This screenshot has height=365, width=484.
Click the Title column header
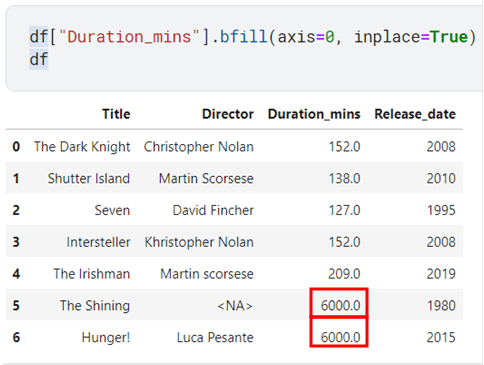pyautogui.click(x=116, y=114)
